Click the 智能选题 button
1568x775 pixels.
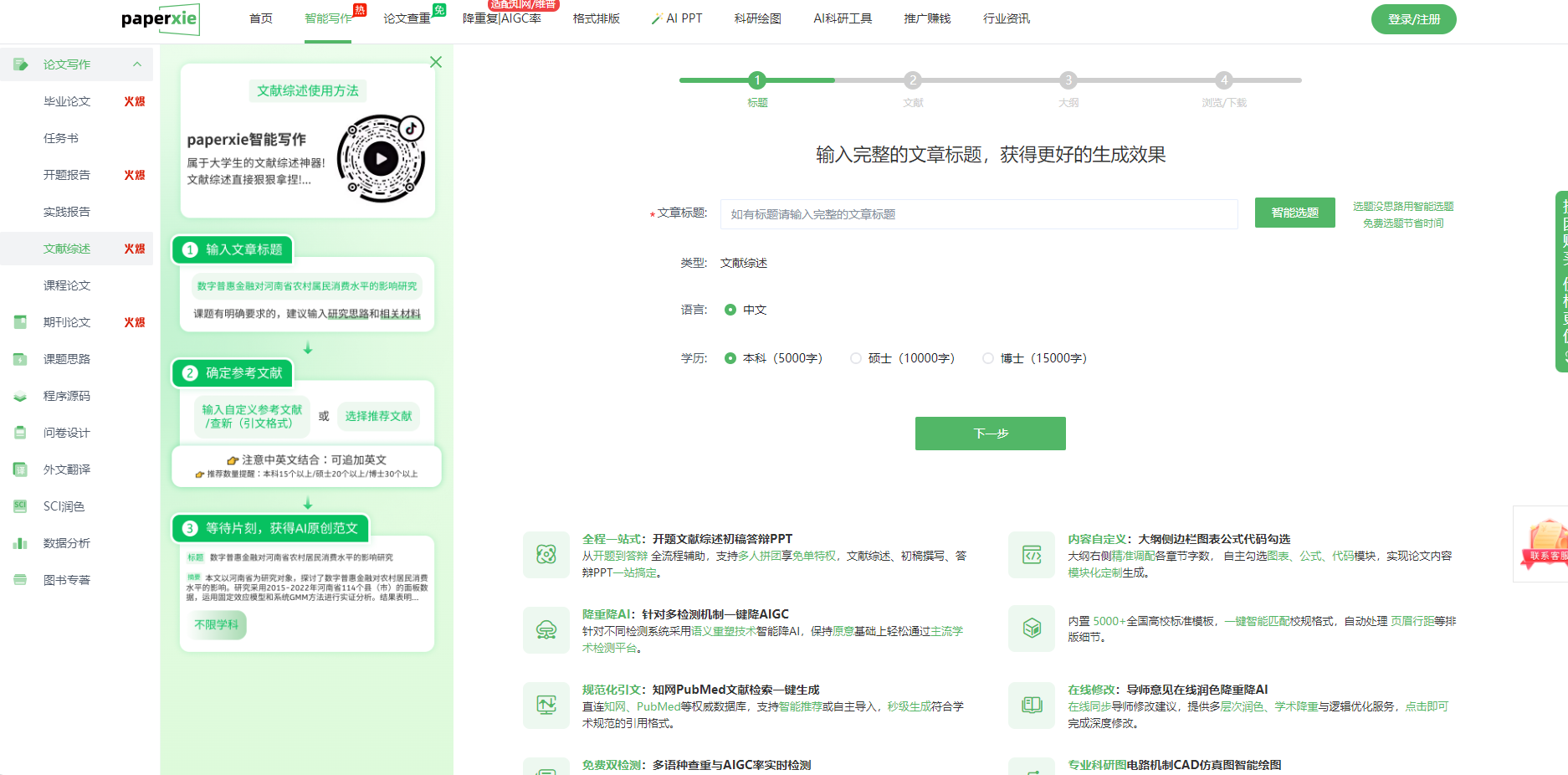[x=1294, y=213]
